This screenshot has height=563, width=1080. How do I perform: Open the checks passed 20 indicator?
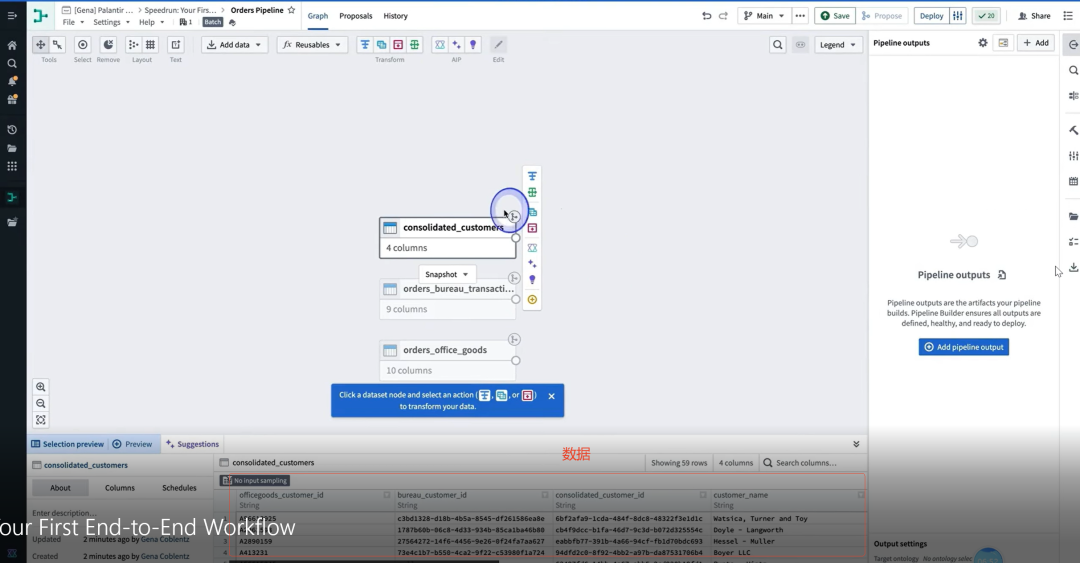986,16
